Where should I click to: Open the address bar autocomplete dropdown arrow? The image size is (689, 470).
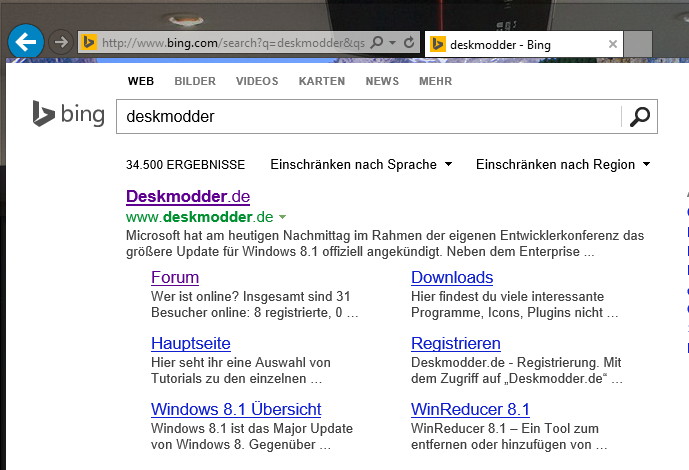tap(392, 43)
